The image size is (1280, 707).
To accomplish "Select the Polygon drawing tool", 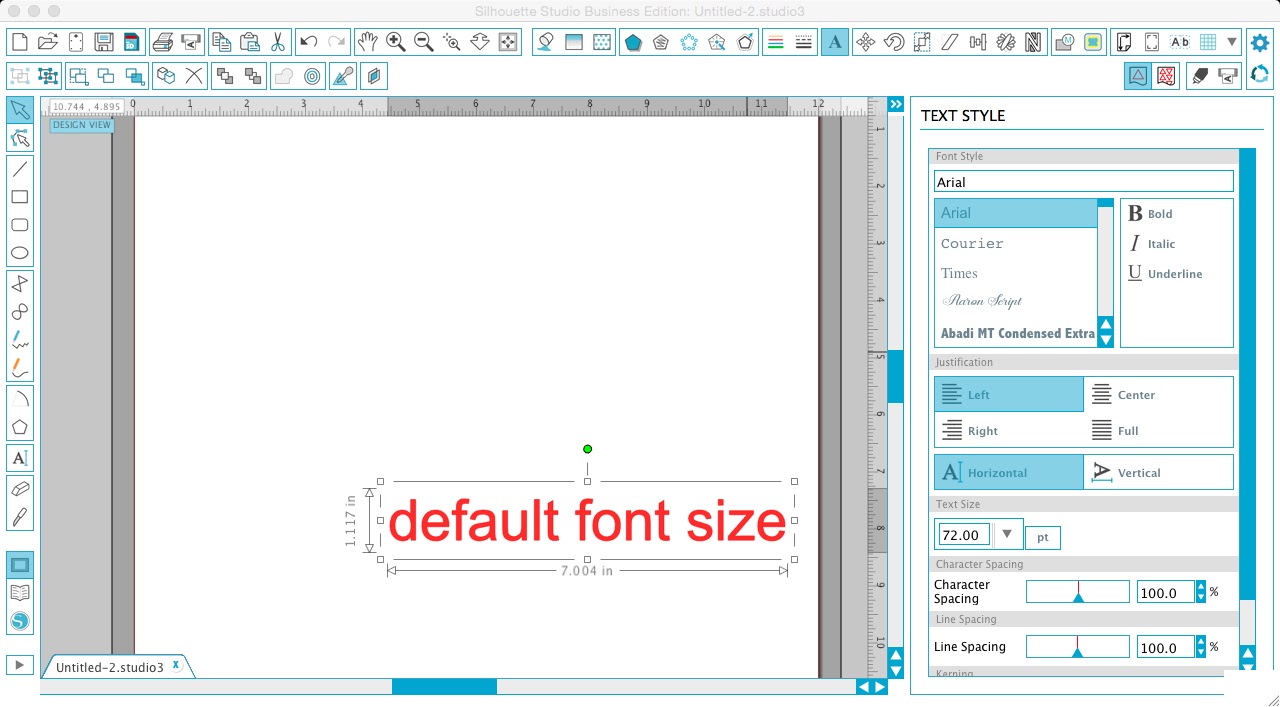I will point(20,428).
